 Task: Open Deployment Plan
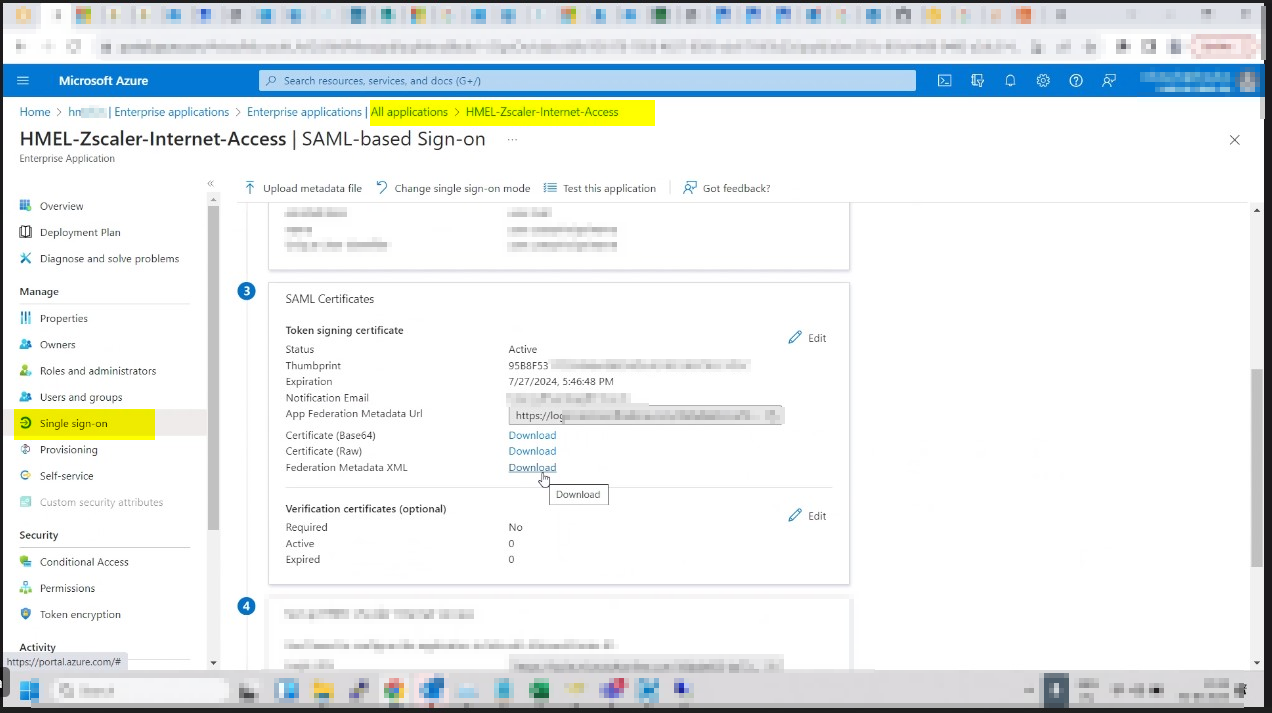click(x=80, y=232)
